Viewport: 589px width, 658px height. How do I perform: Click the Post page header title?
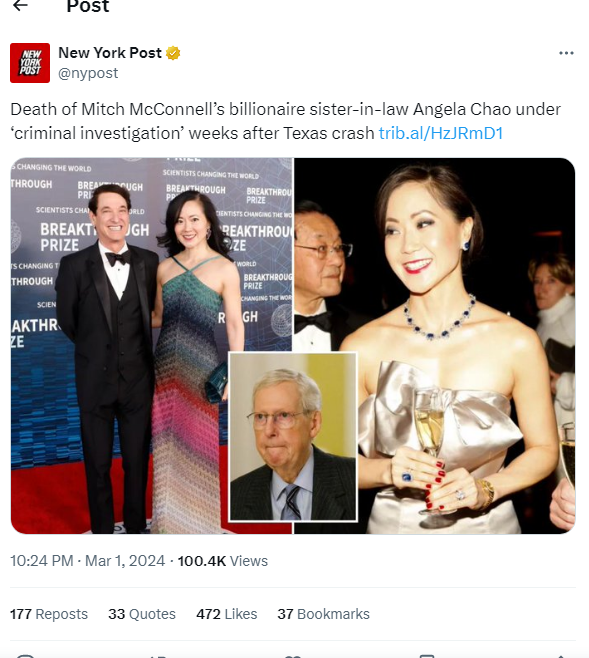click(88, 6)
